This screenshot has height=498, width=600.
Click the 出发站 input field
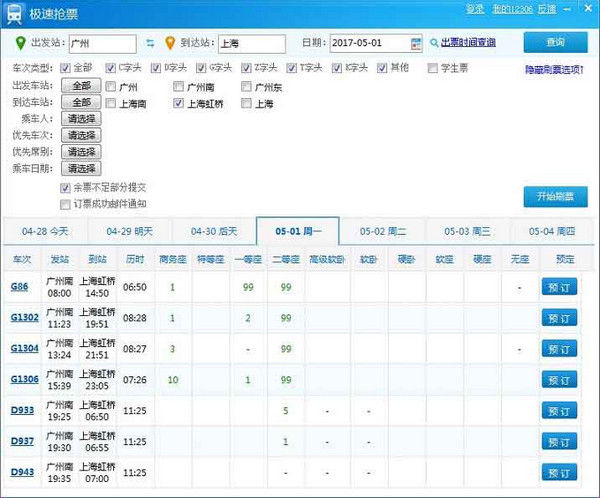point(102,44)
